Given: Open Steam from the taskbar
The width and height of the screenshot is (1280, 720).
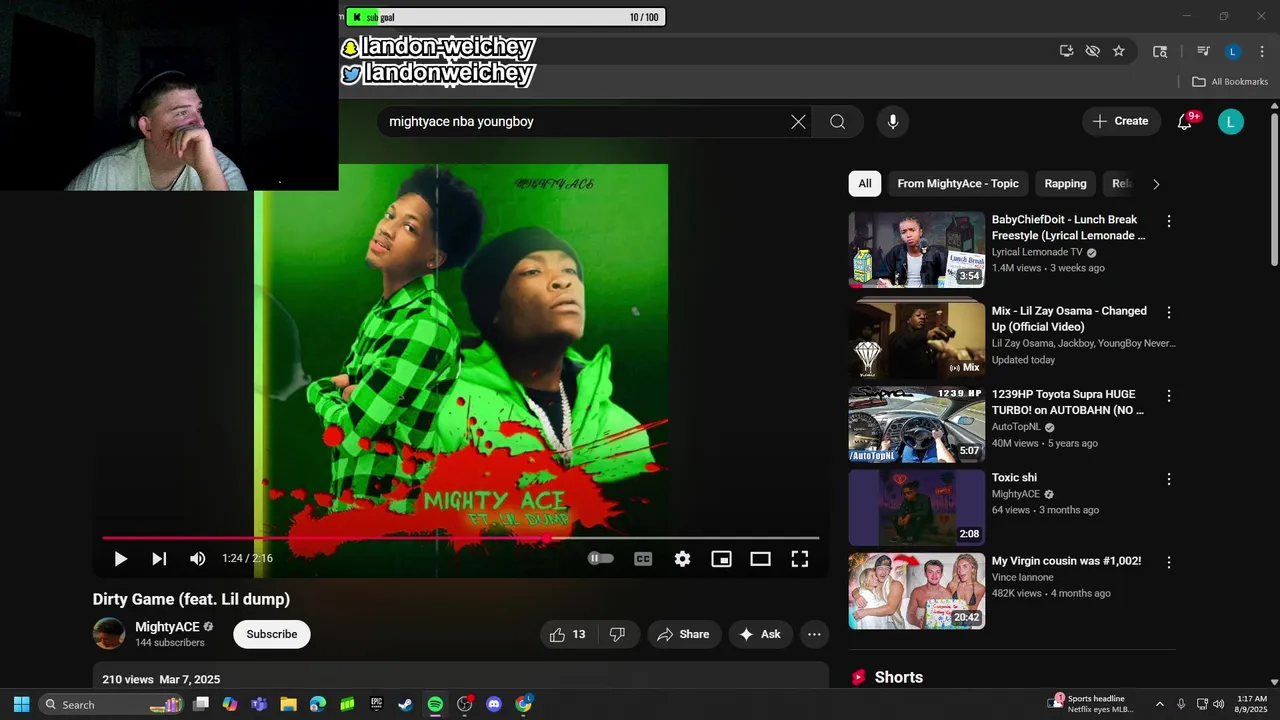Looking at the screenshot, I should click(405, 704).
